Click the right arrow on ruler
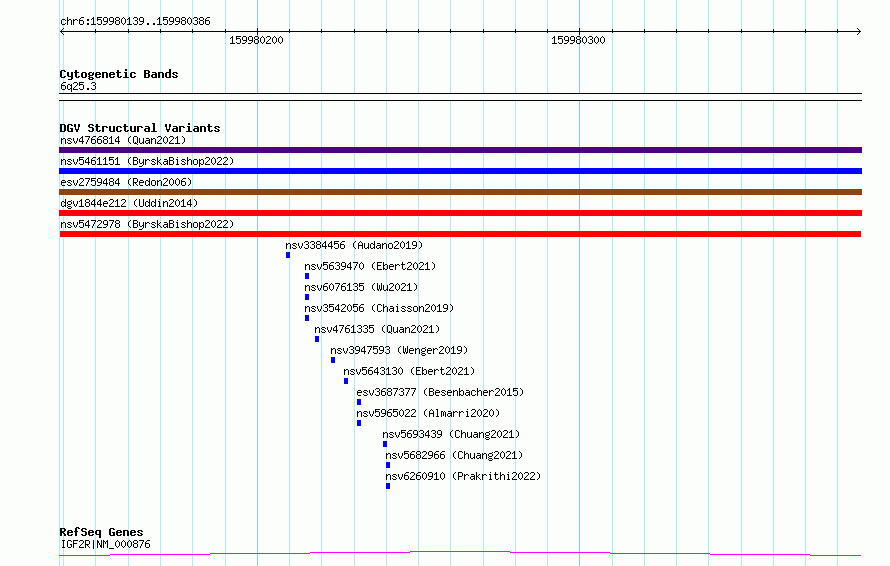The height and width of the screenshot is (566, 890). point(858,32)
